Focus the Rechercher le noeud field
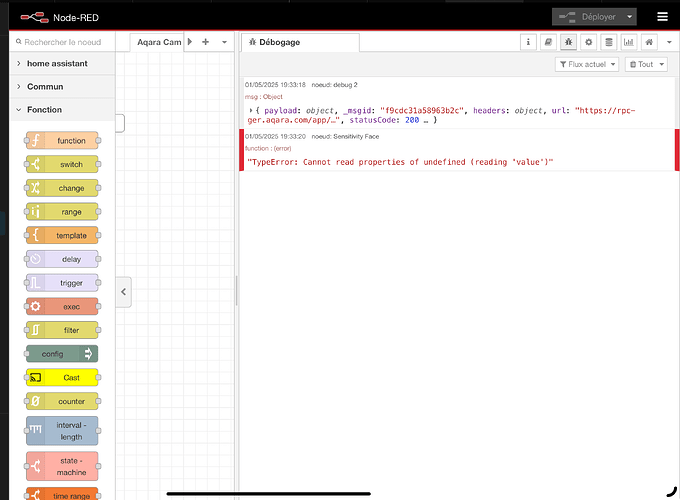This screenshot has height=500, width=680. click(62, 42)
